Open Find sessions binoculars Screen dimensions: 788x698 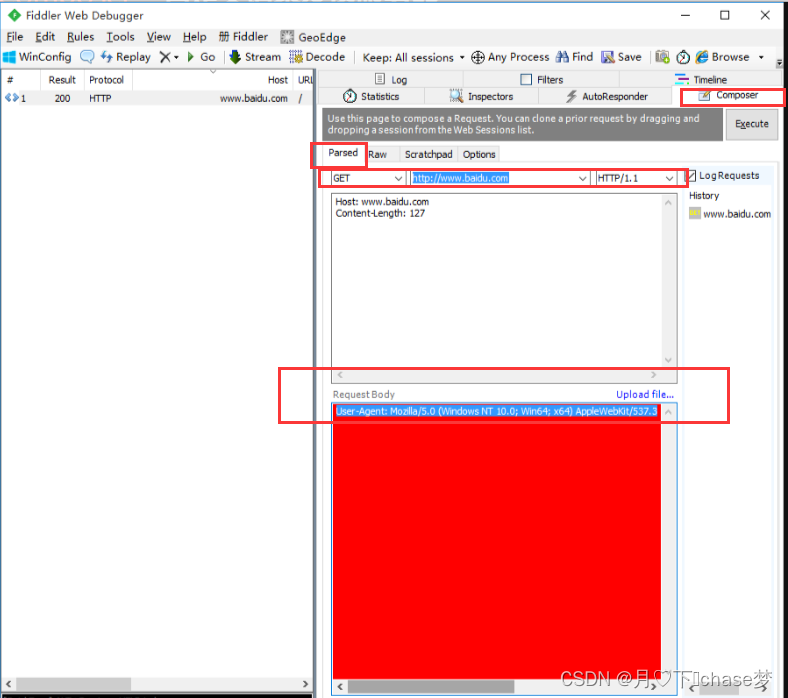[574, 57]
